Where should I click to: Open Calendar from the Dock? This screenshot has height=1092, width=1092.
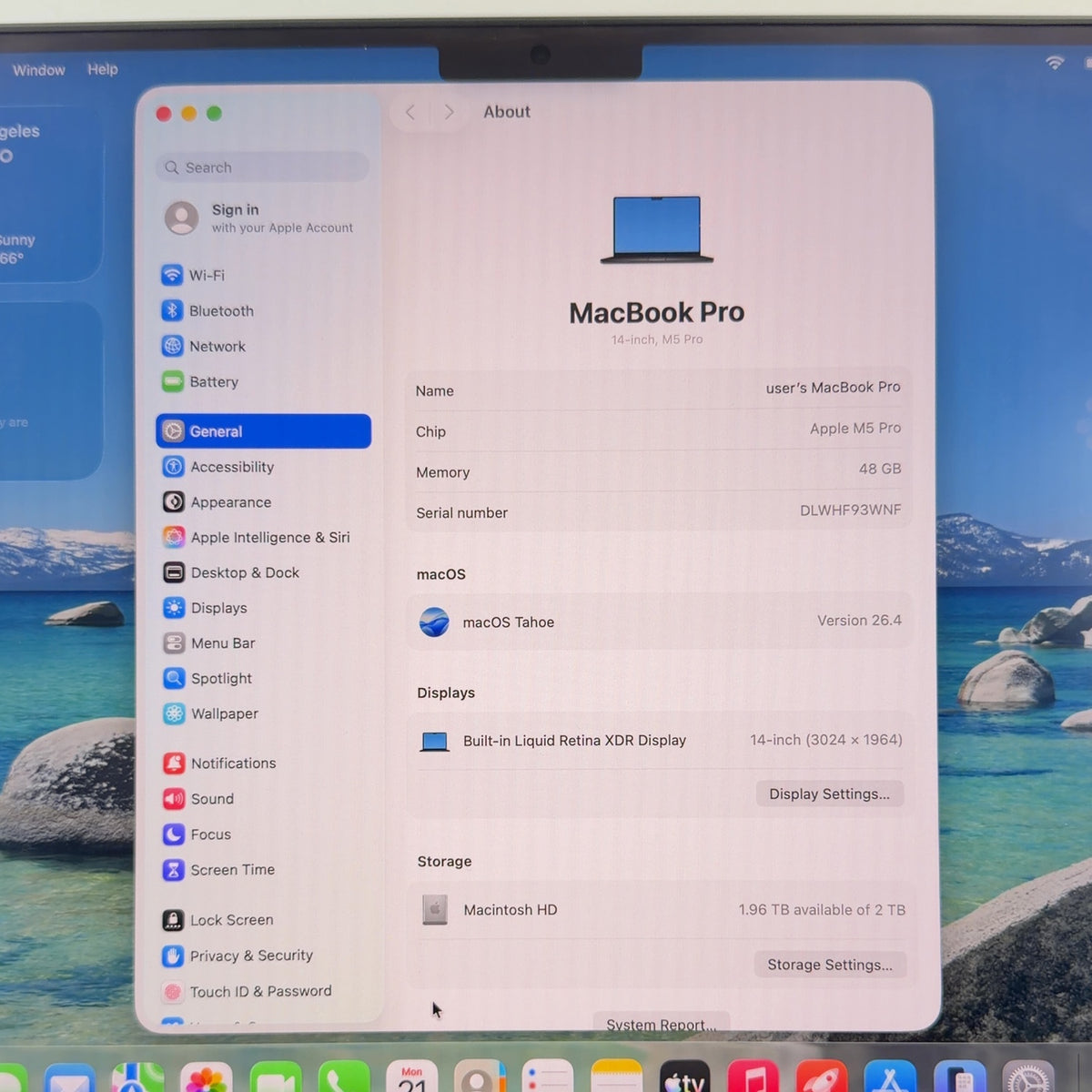click(x=412, y=1077)
